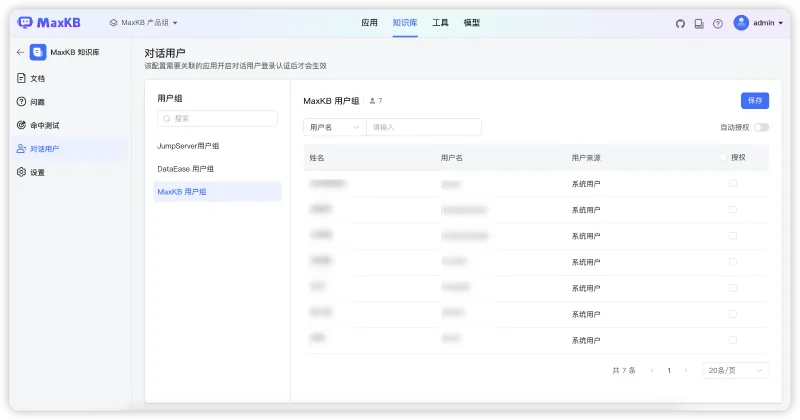Open the 用户名 filter dropdown
This screenshot has height=420, width=800.
(335, 127)
